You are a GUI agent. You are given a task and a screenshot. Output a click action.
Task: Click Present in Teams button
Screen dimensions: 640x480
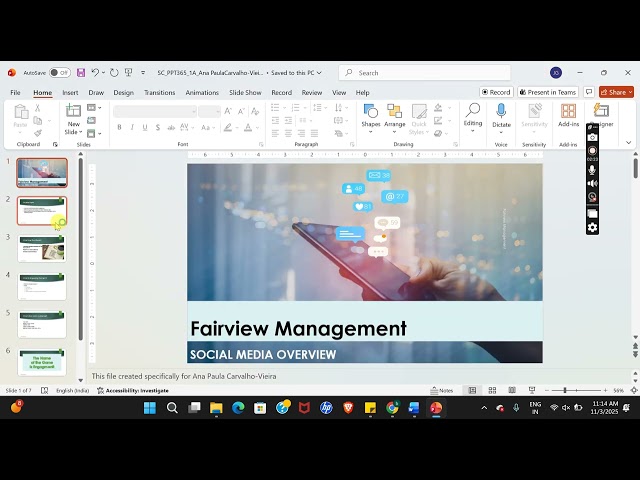(x=548, y=92)
